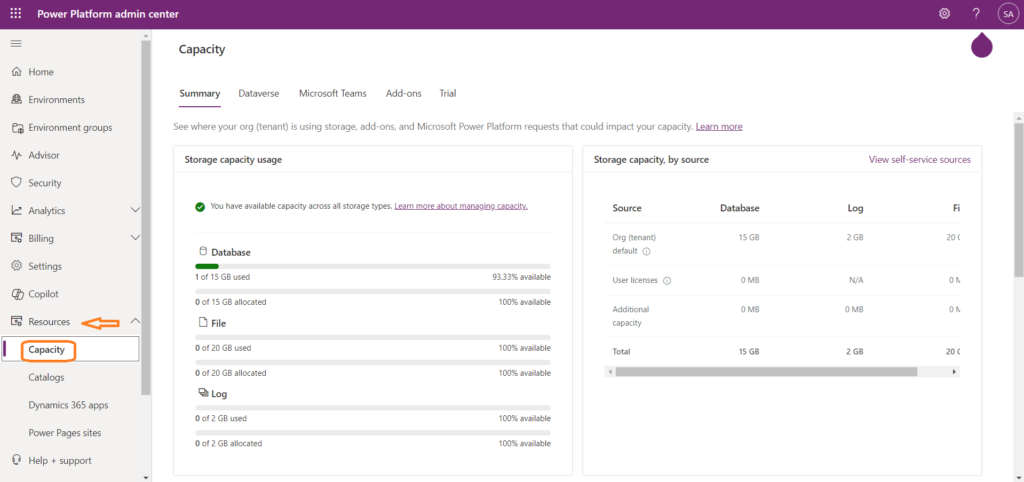
Task: Expand the Billing section chevron
Action: point(136,239)
